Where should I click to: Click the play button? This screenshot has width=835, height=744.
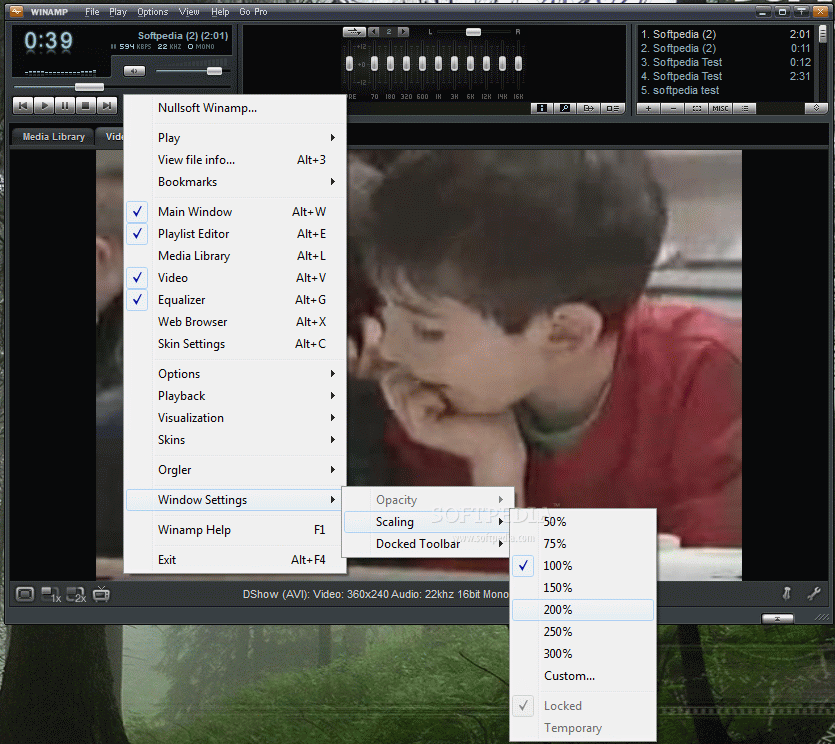point(44,105)
